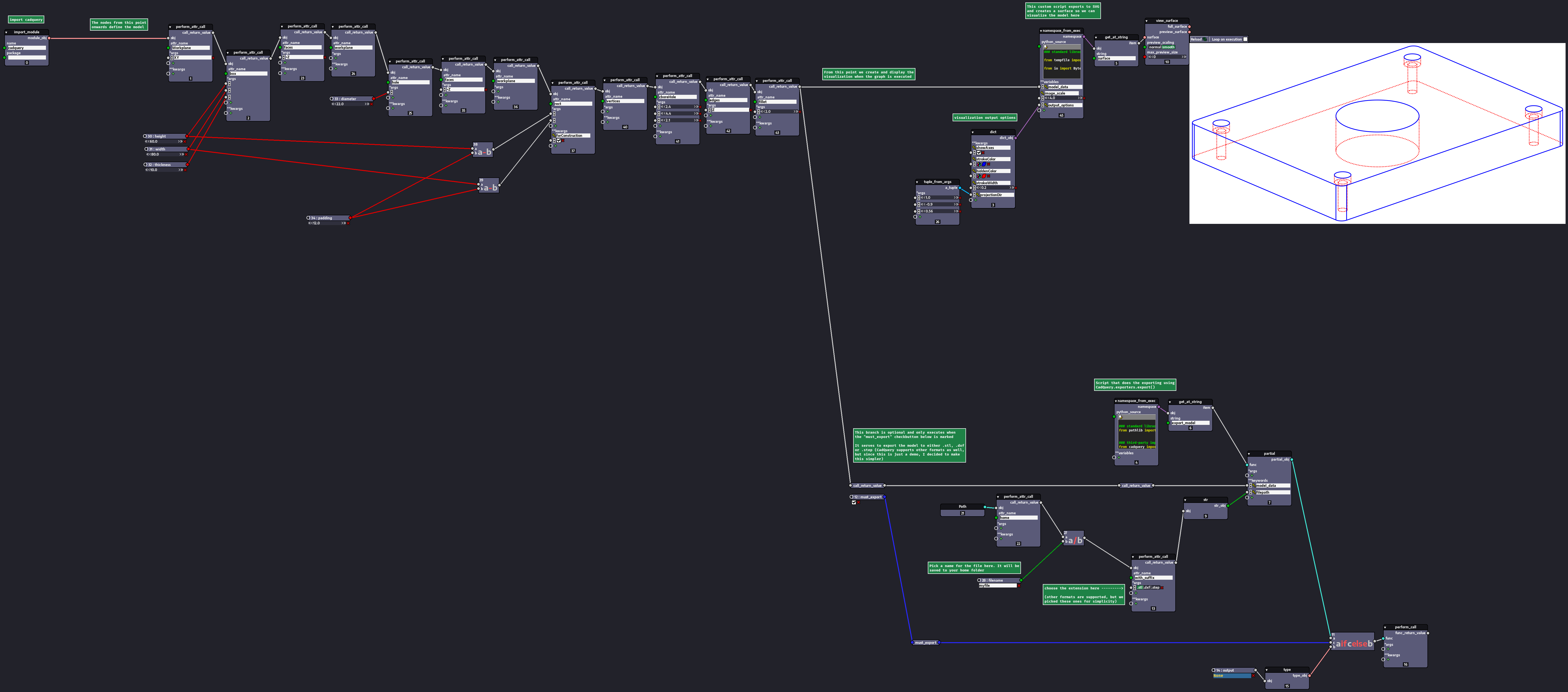
Task: Click delete X beside myfile filename
Action: (x=1019, y=586)
